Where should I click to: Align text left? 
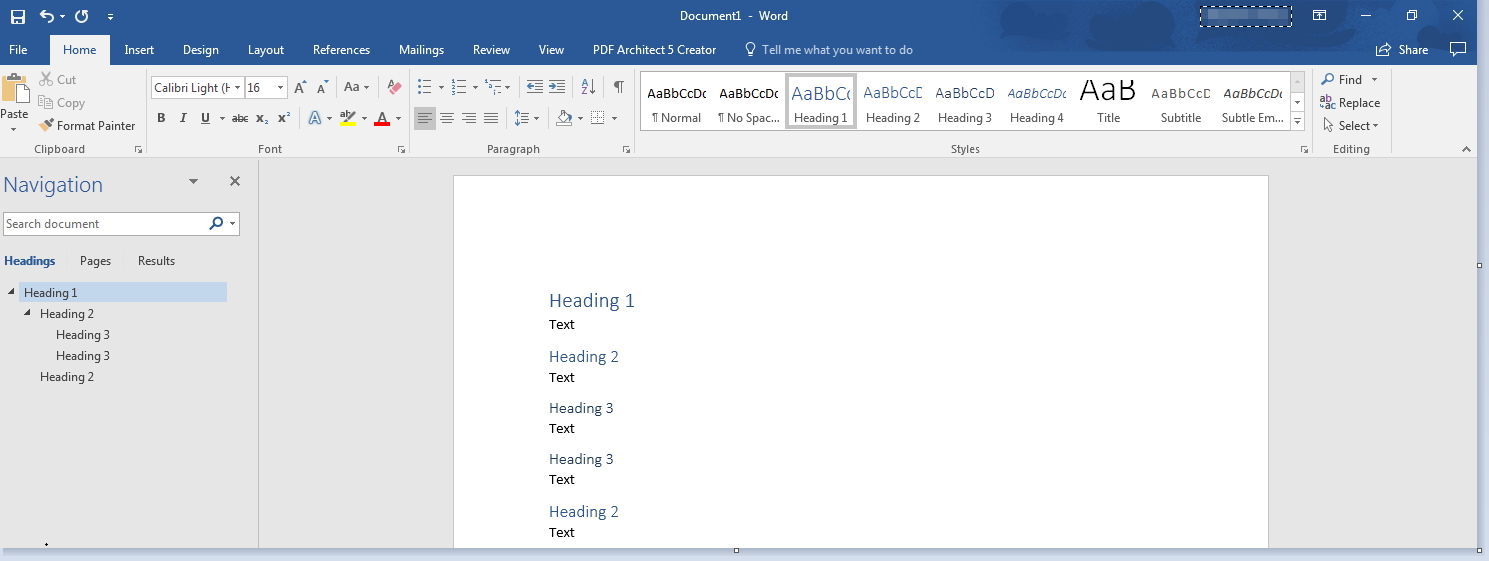pyautogui.click(x=426, y=118)
